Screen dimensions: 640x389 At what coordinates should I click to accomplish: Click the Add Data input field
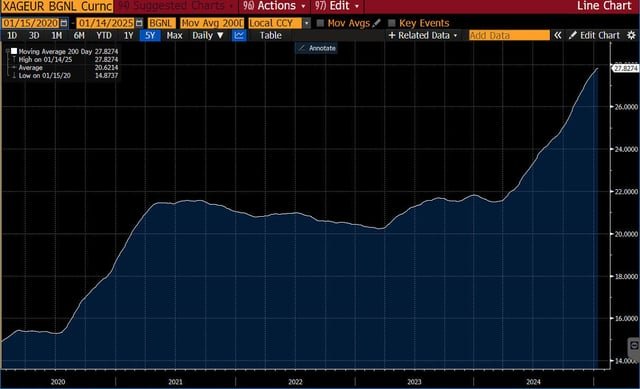(509, 36)
